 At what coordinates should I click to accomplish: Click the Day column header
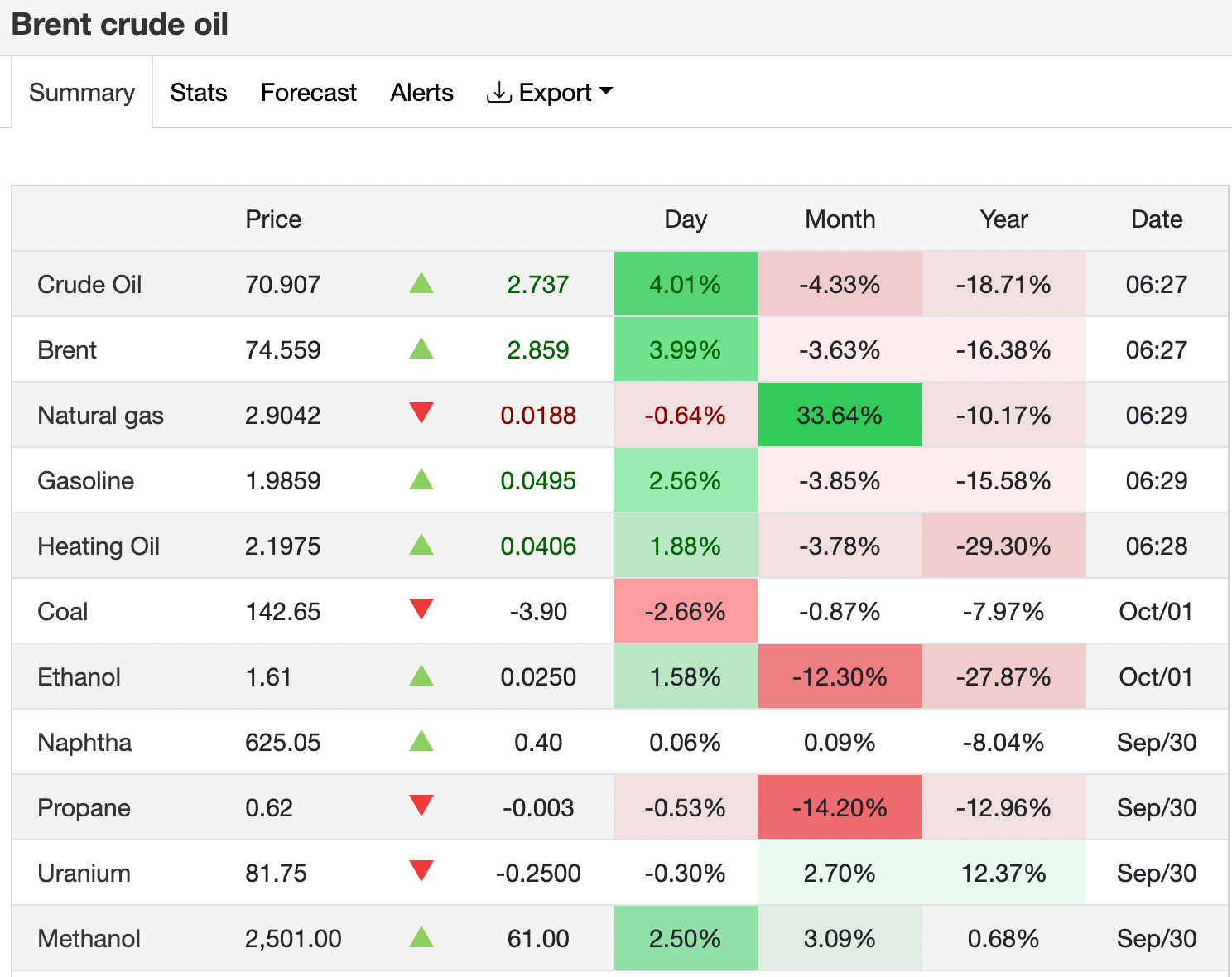686,219
